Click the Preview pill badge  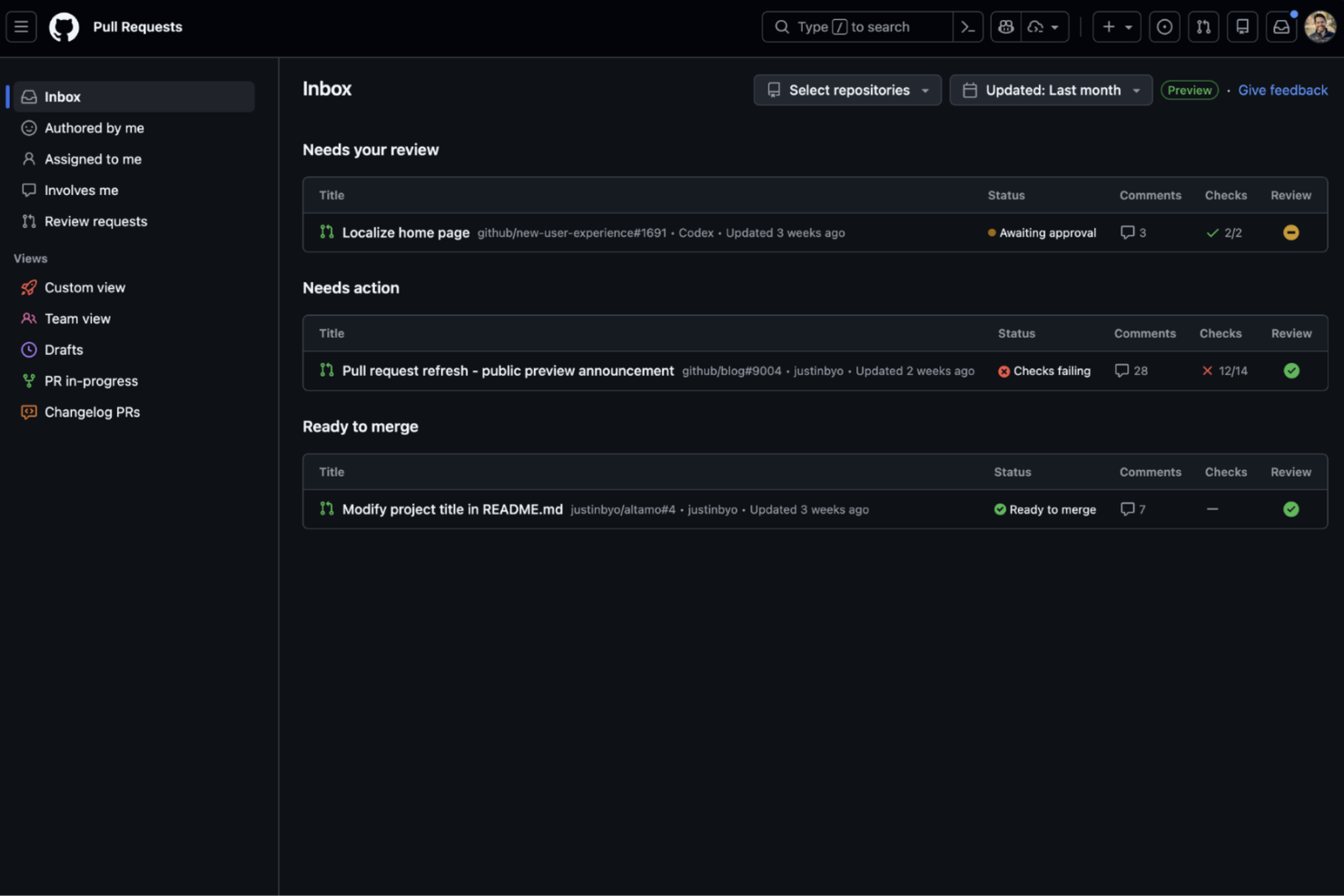click(x=1189, y=90)
